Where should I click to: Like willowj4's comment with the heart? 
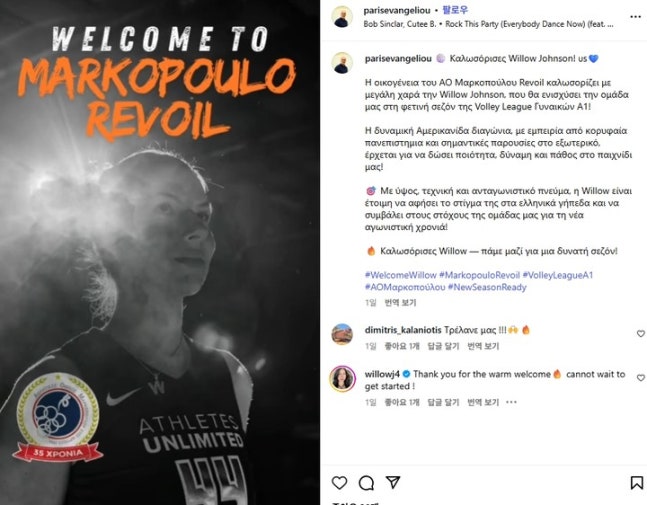640,378
